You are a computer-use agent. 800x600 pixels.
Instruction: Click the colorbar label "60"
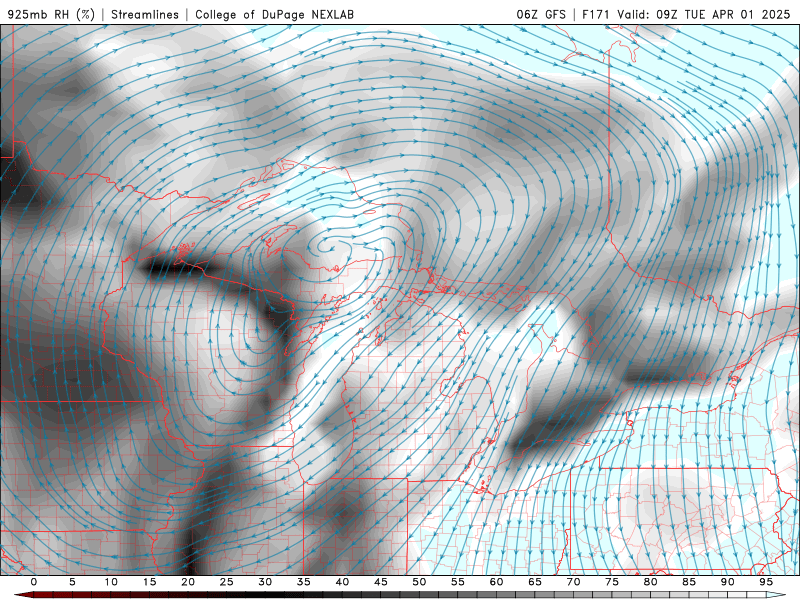coord(496,582)
